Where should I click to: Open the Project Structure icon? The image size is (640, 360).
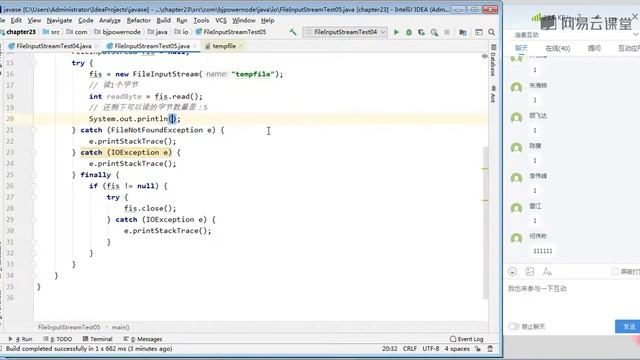[x=463, y=32]
